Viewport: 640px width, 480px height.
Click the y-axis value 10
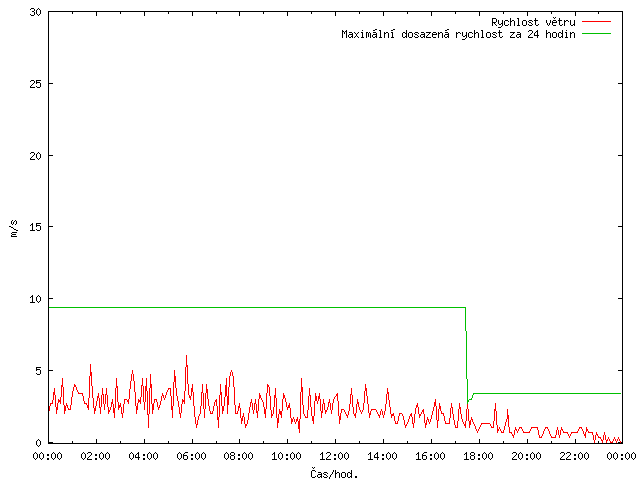tap(36, 299)
